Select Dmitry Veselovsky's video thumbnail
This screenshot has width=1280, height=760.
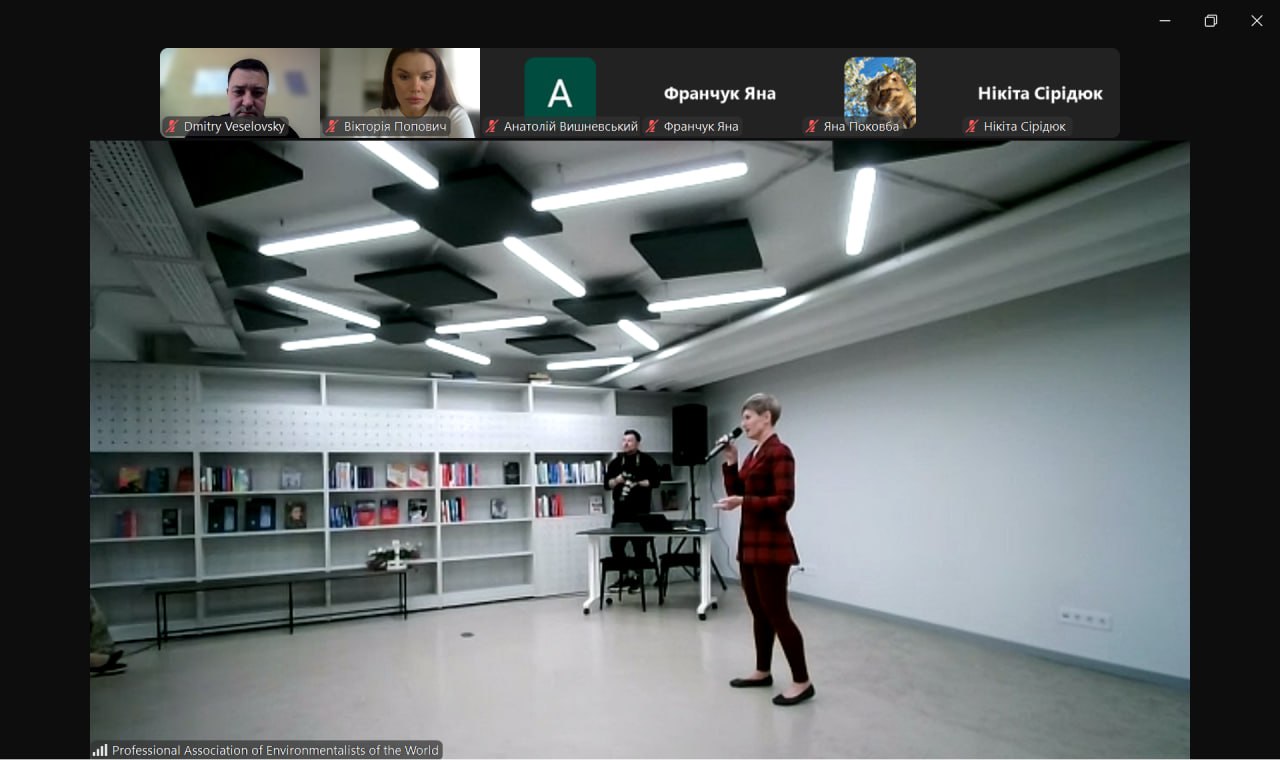click(240, 92)
